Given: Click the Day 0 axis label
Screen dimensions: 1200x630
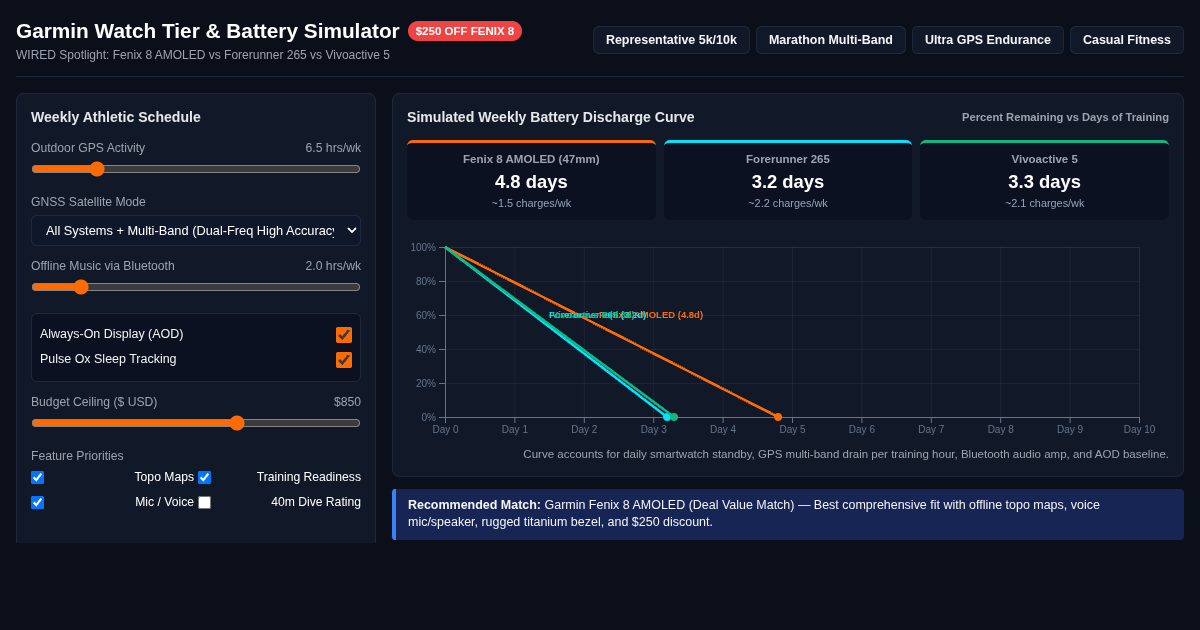Looking at the screenshot, I should [x=445, y=429].
